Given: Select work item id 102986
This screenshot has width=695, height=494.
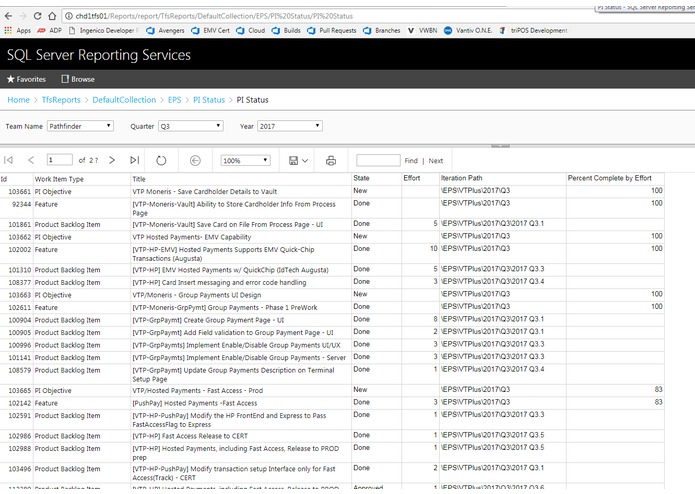Looking at the screenshot, I should click(20, 436).
